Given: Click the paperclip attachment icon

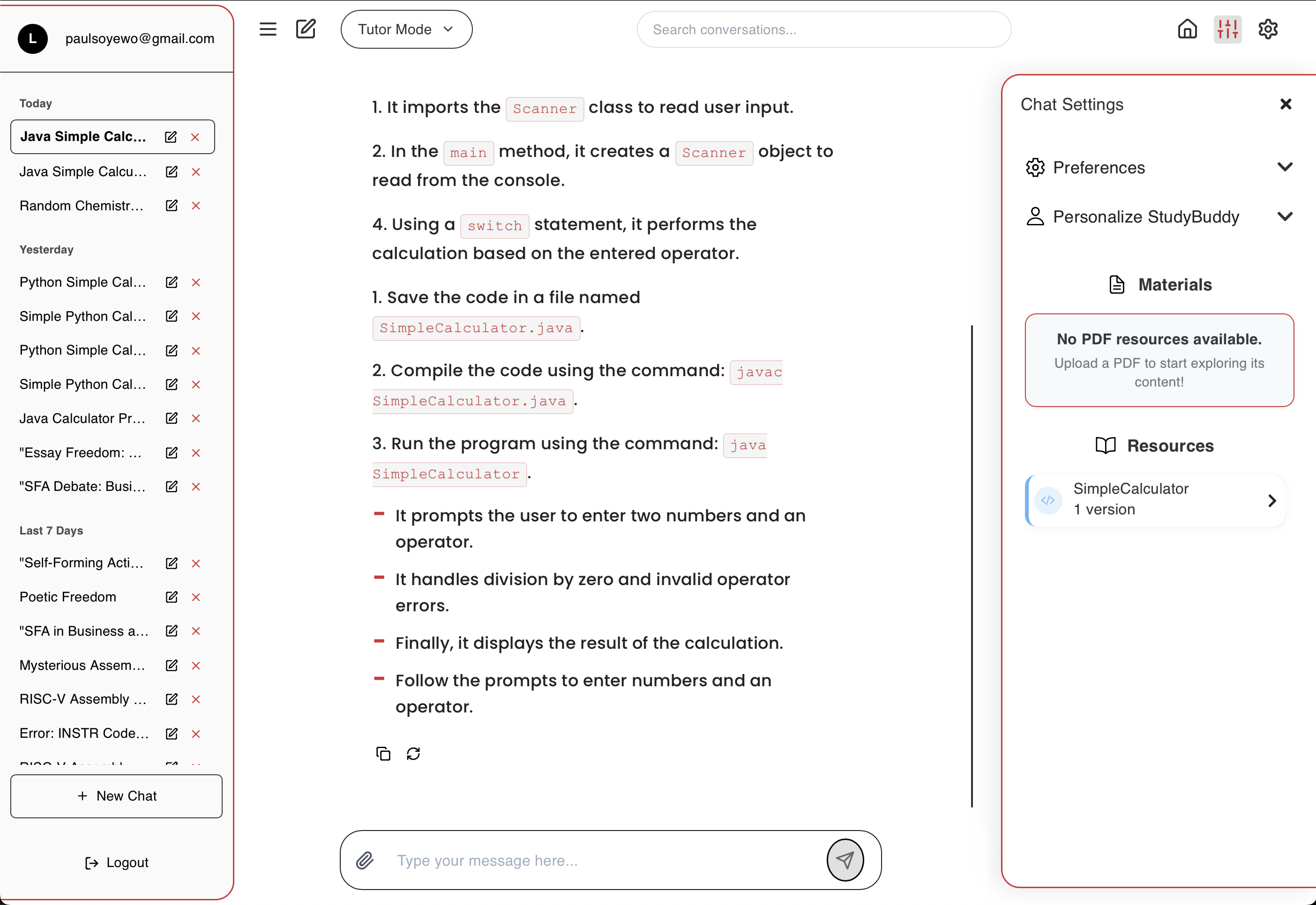Looking at the screenshot, I should (365, 860).
